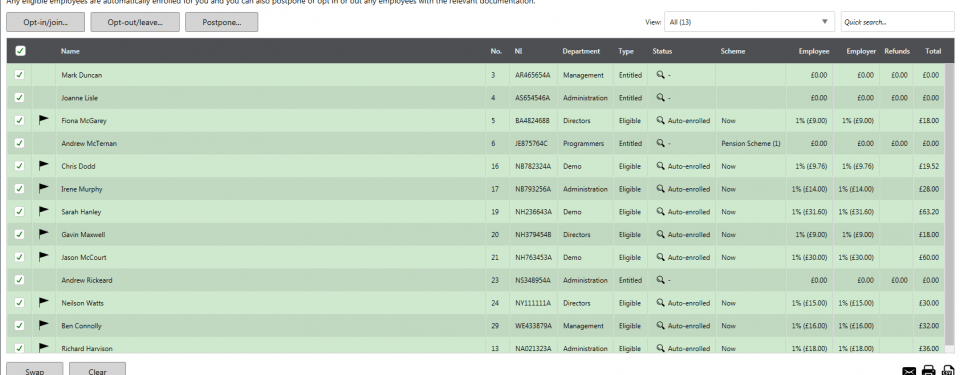Sort table by Department column header
The width and height of the screenshot is (960, 375).
point(581,51)
